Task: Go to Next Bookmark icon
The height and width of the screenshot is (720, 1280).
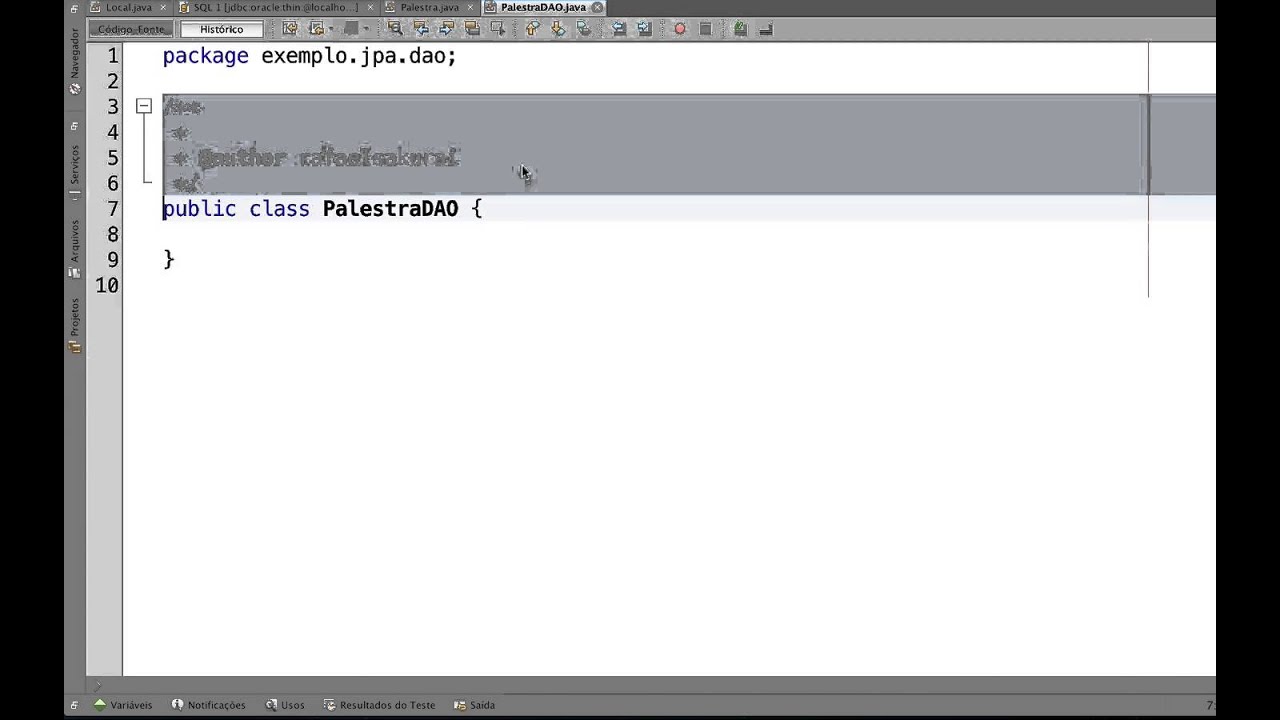Action: point(558,29)
